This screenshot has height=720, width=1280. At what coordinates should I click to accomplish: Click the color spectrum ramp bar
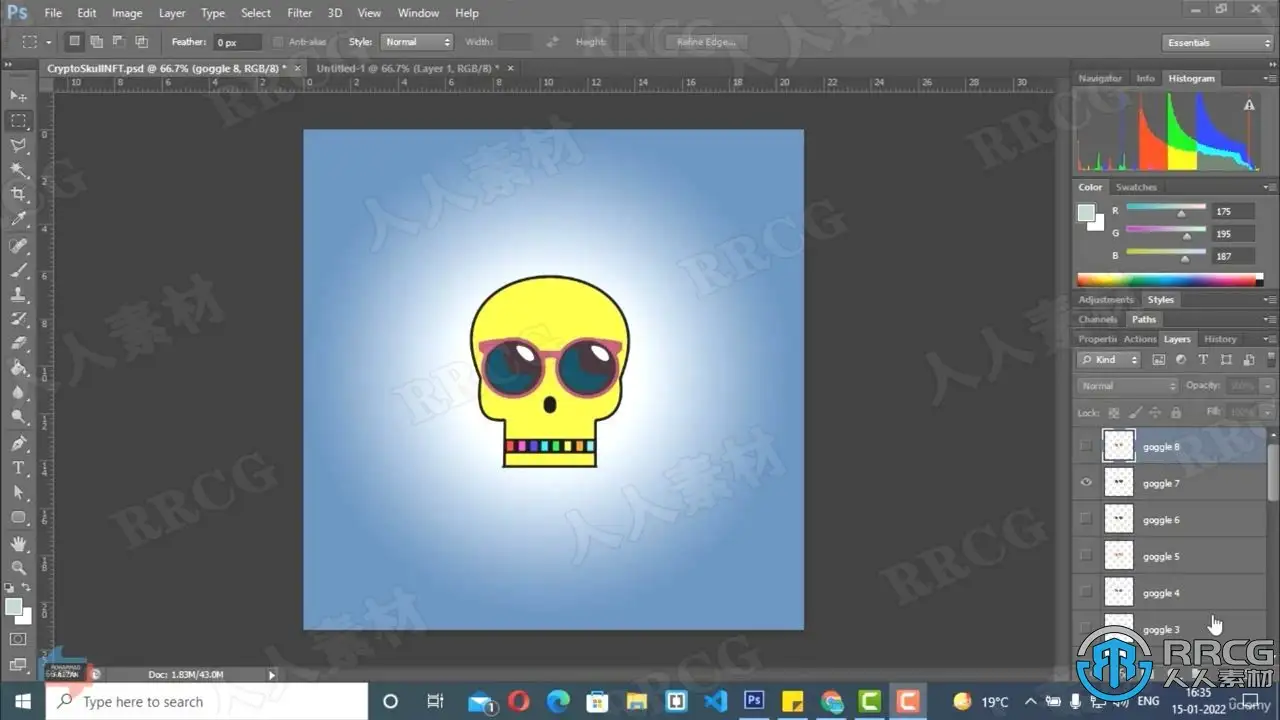tap(1165, 280)
